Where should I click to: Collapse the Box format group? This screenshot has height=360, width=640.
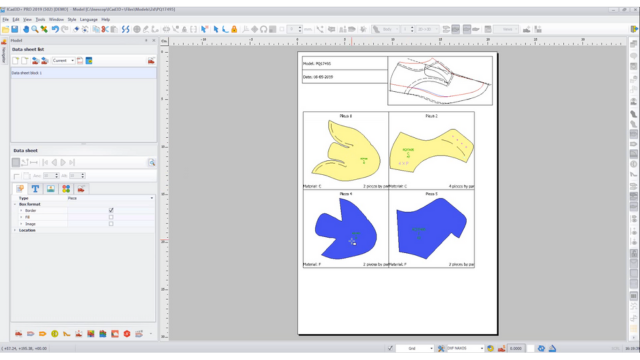[x=15, y=204]
